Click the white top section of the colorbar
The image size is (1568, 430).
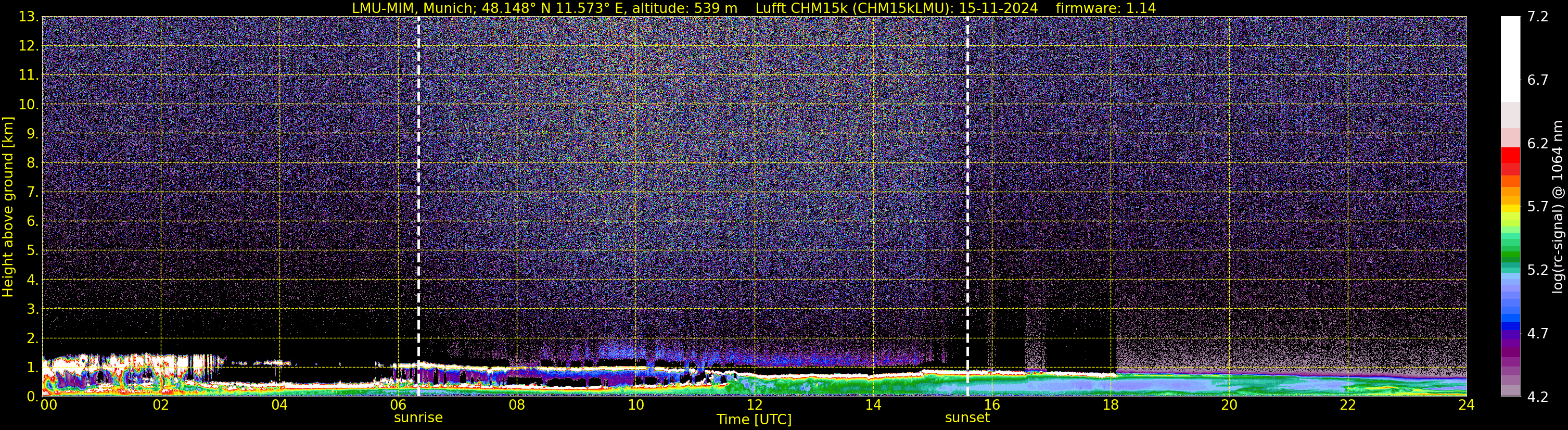1510,59
